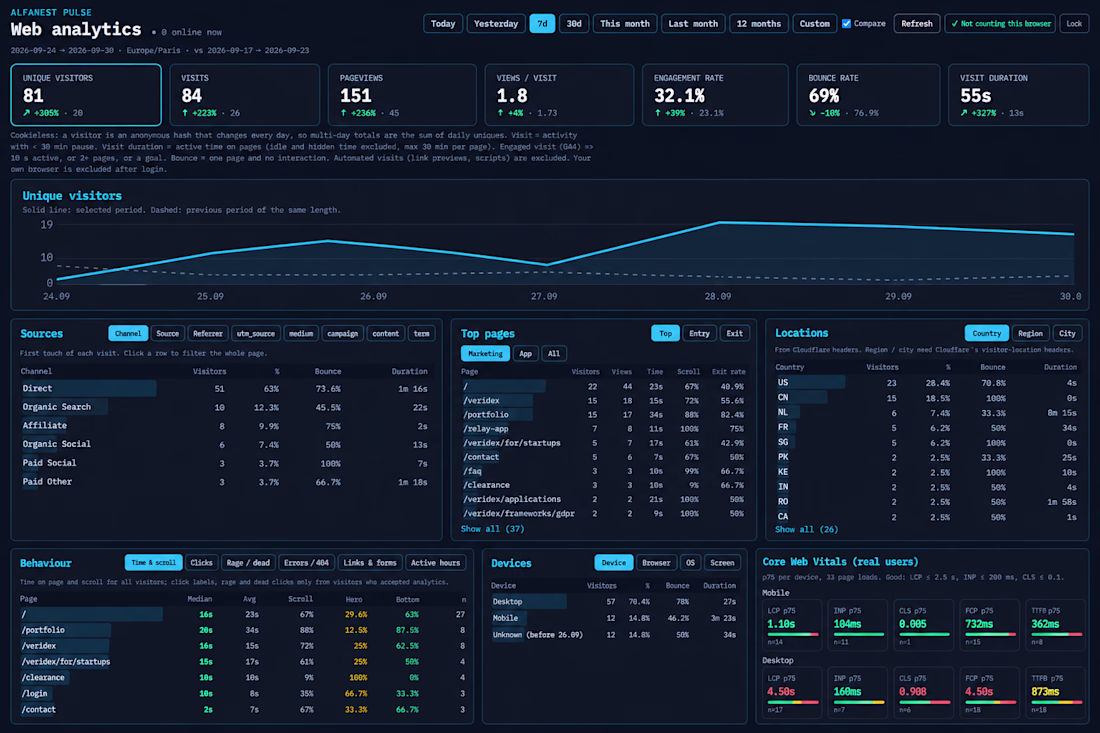Choose the 30d time range
The height and width of the screenshot is (733, 1100).
pos(574,24)
